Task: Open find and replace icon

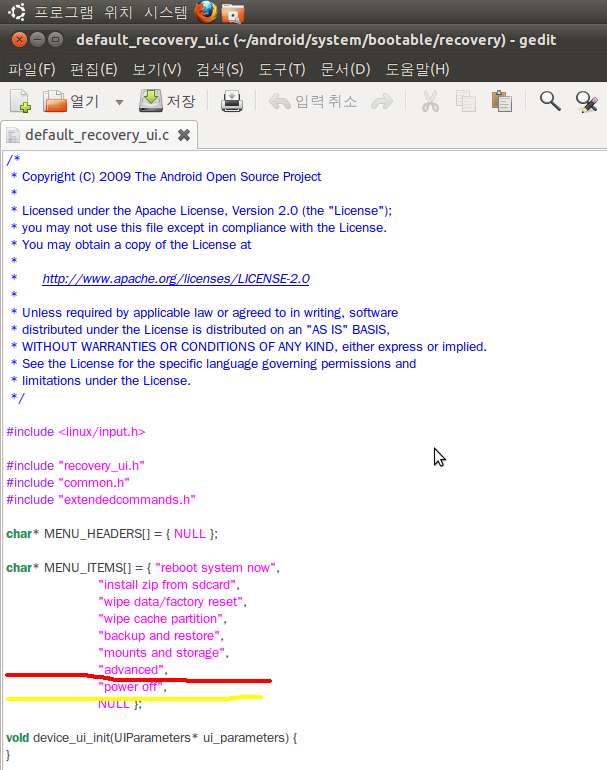Action: tap(586, 102)
